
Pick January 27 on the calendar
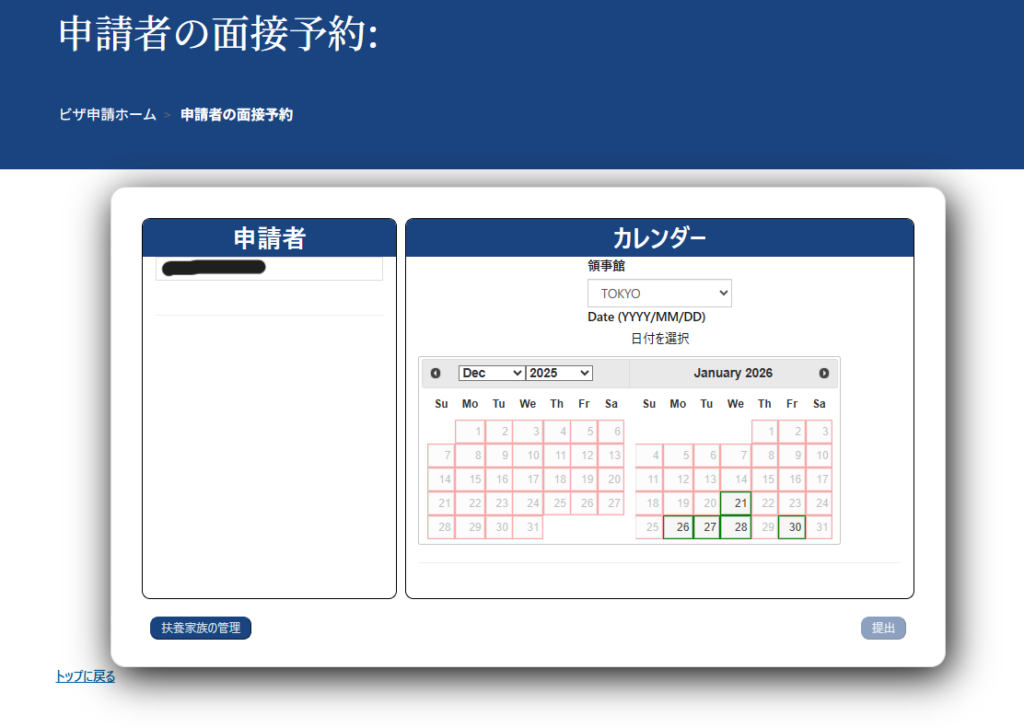707,527
